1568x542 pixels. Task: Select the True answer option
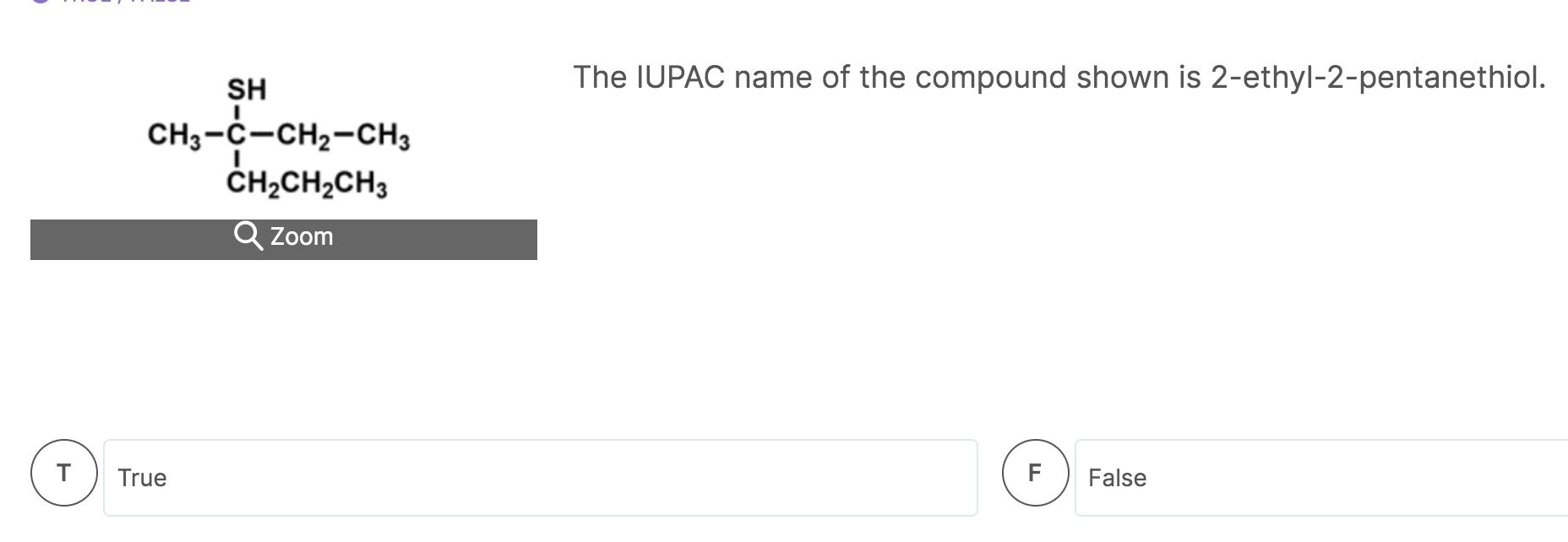point(539,476)
